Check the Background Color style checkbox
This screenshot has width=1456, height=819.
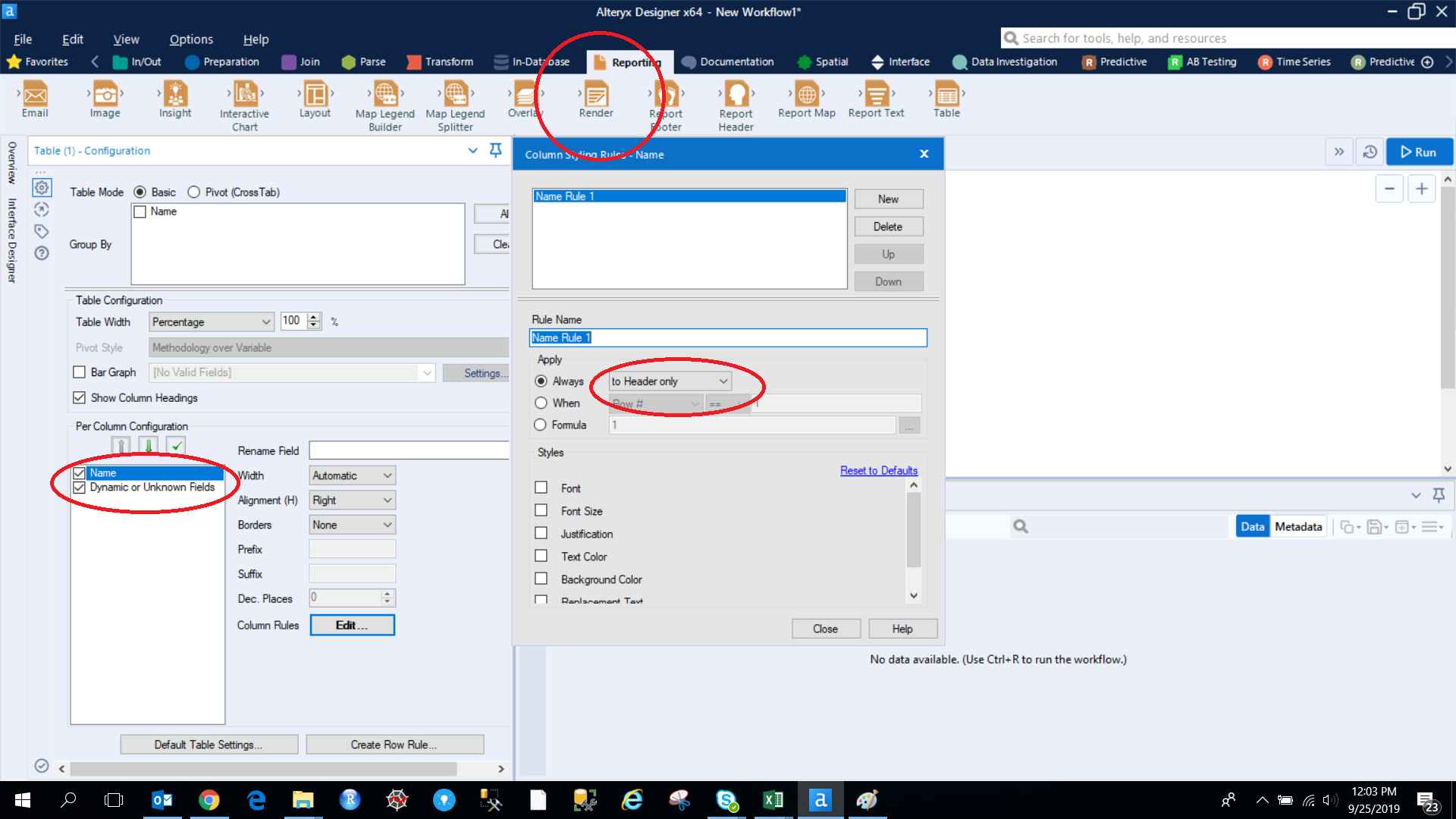pos(541,579)
